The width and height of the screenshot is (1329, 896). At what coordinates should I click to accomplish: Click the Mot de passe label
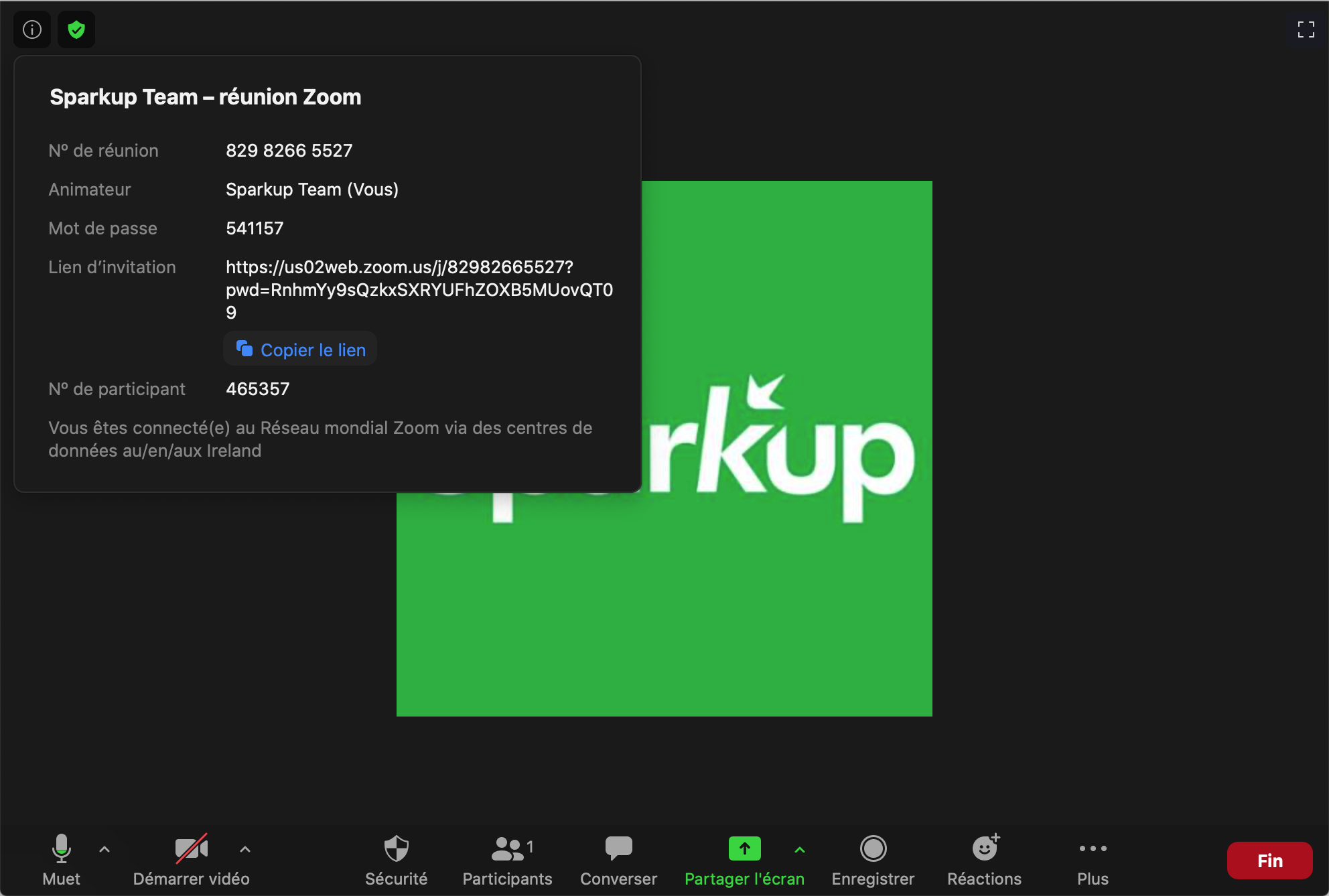(102, 228)
